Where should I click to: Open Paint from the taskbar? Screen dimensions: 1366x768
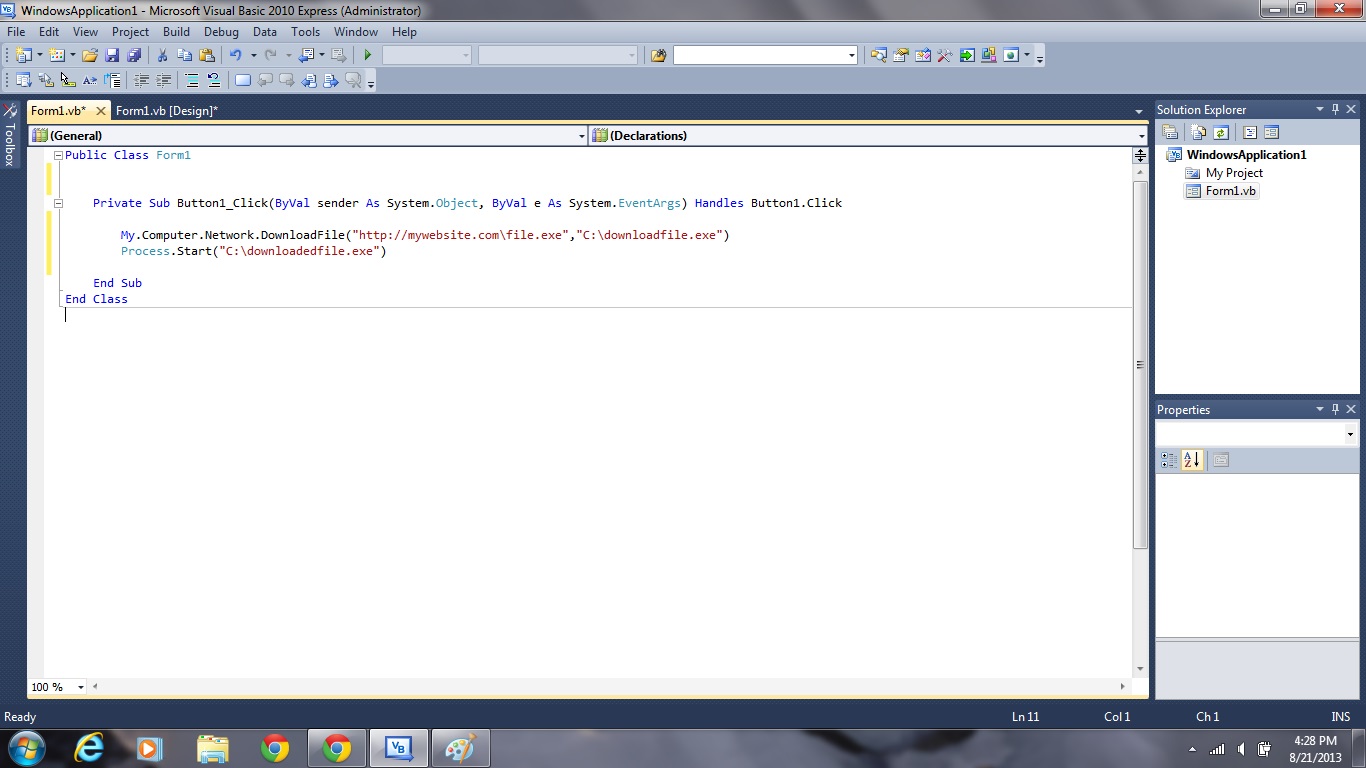(x=459, y=748)
